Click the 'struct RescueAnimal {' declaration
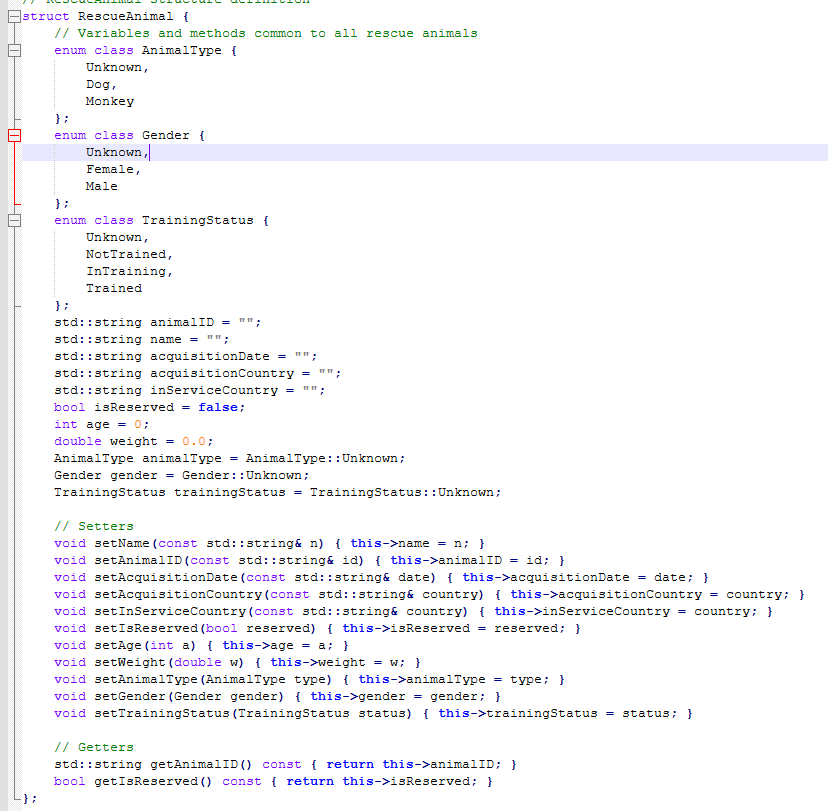Viewport: 828px width, 811px height. (106, 16)
